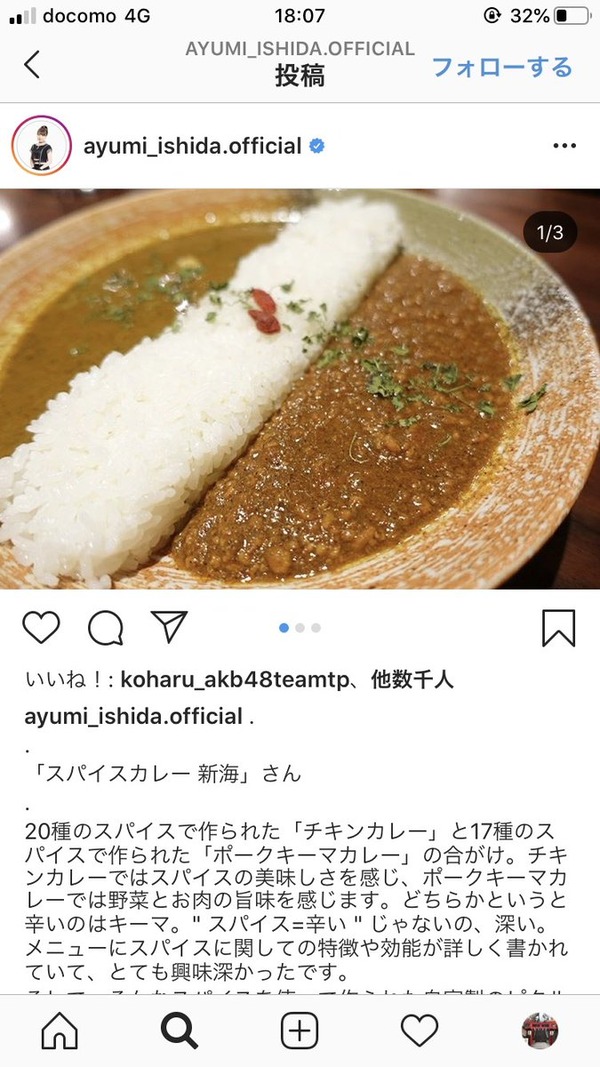Tap ayumi_ishida.official username in post header

click(x=193, y=146)
